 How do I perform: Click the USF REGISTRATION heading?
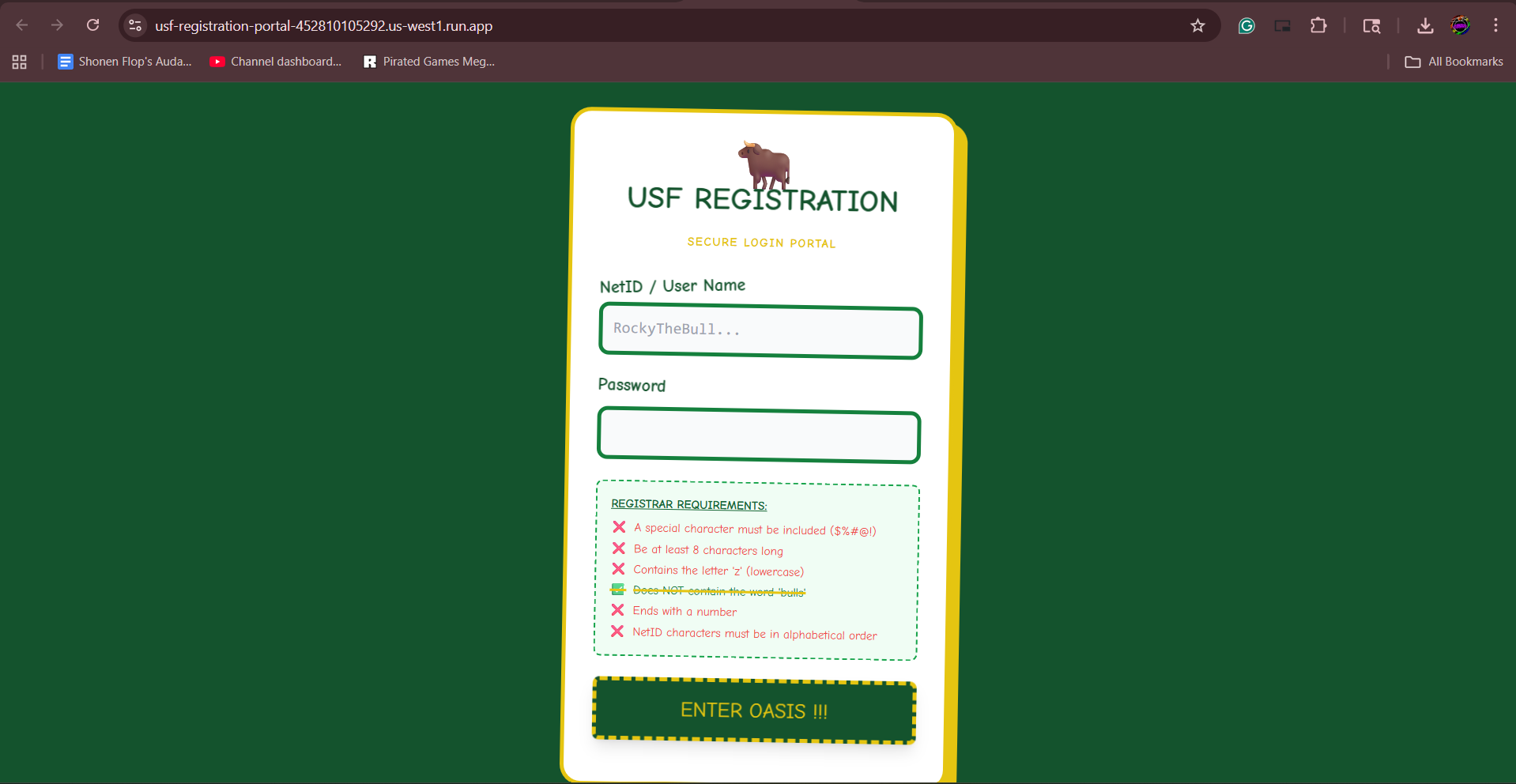pyautogui.click(x=763, y=199)
